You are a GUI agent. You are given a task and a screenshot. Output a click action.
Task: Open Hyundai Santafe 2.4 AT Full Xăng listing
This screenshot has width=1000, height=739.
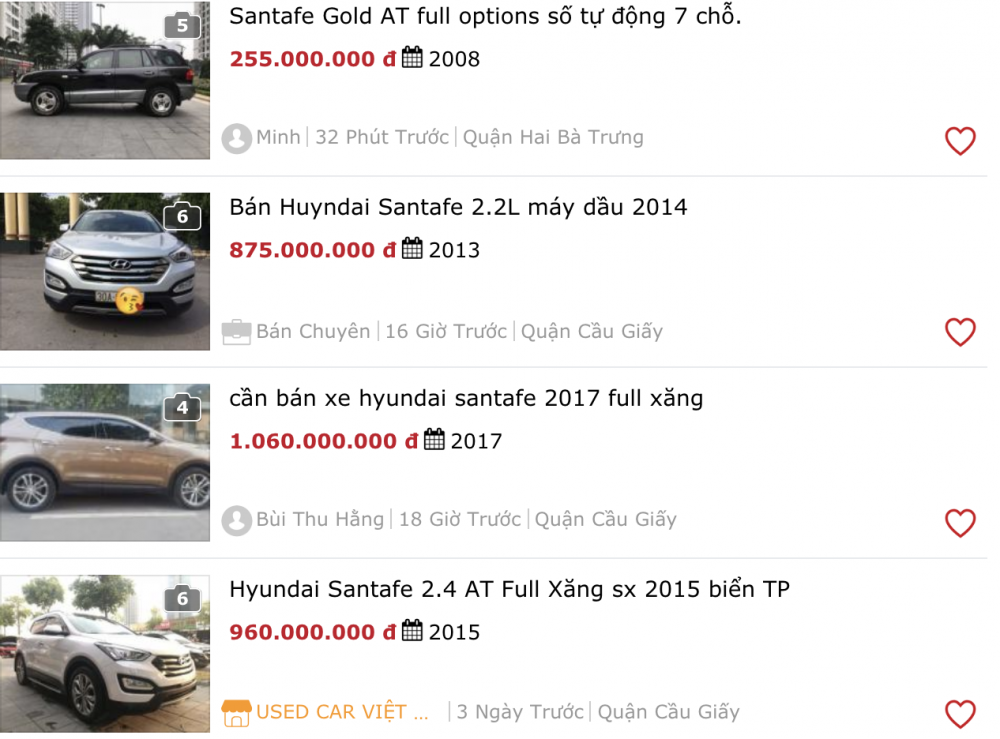tap(509, 589)
